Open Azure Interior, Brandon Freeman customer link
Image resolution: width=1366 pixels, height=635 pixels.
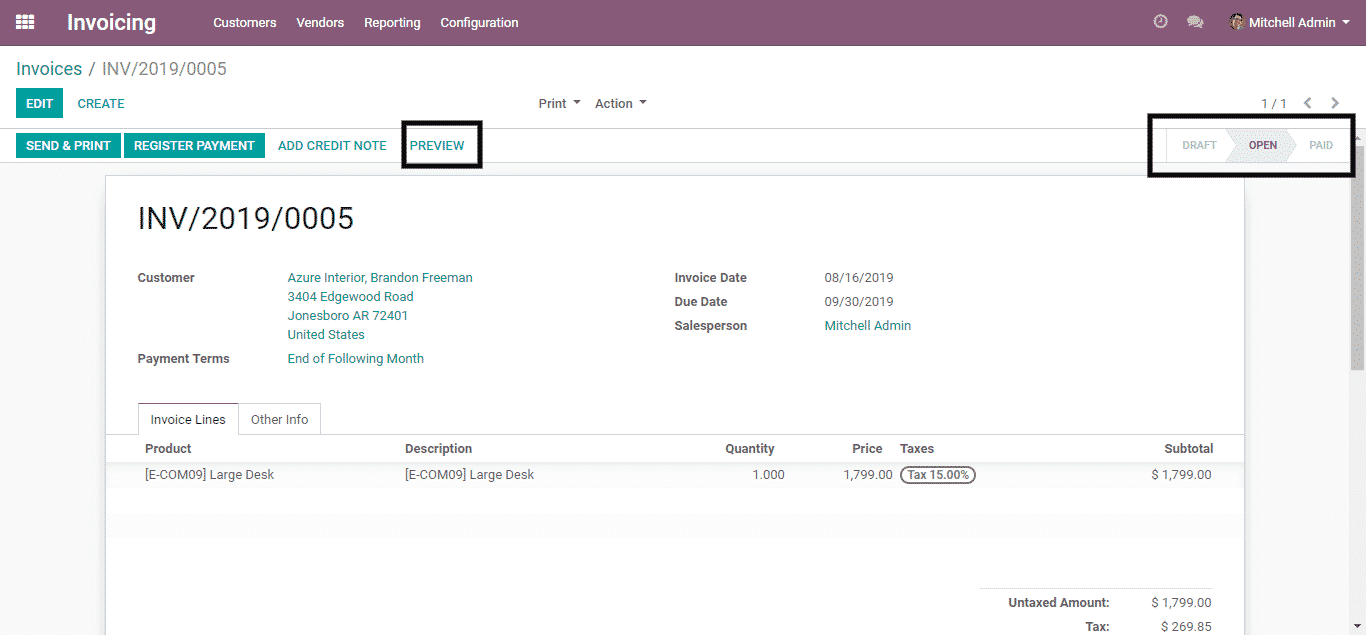click(380, 278)
